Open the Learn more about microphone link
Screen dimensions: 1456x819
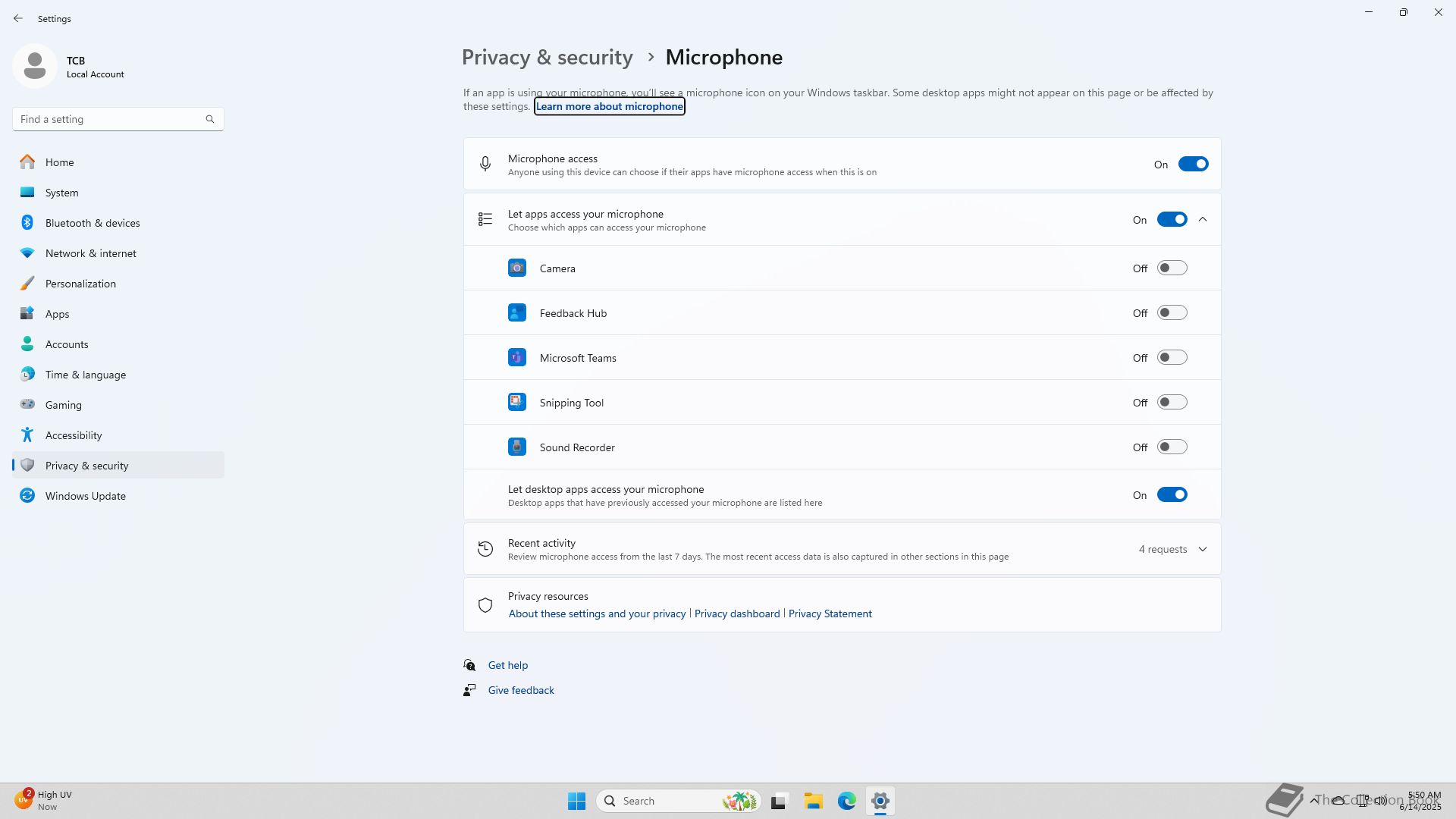609,107
